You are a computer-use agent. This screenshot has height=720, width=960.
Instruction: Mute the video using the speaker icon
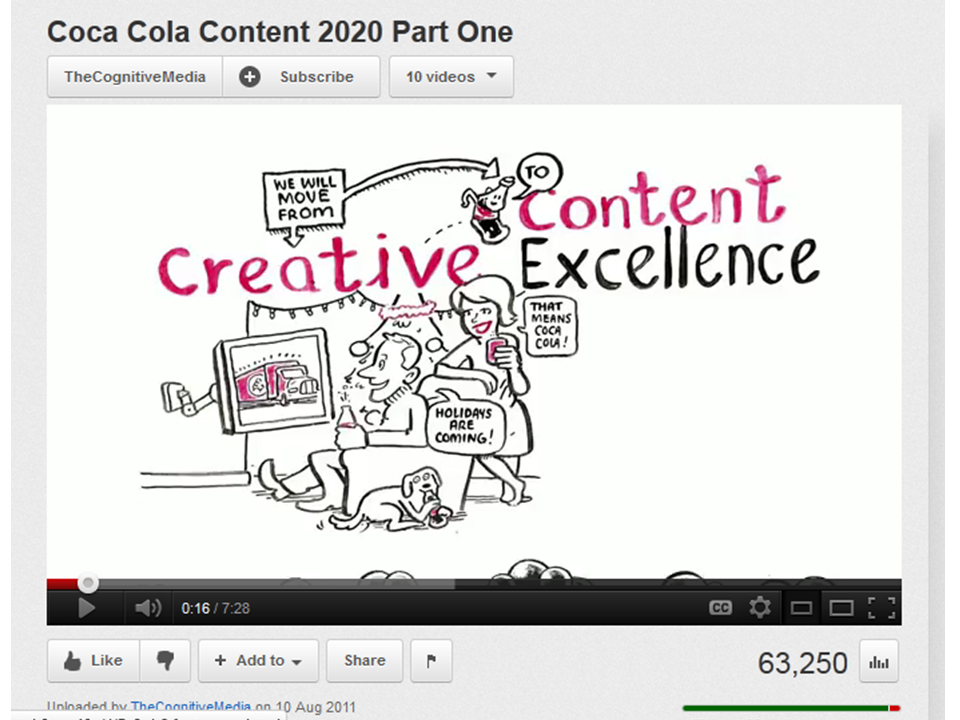click(x=148, y=607)
